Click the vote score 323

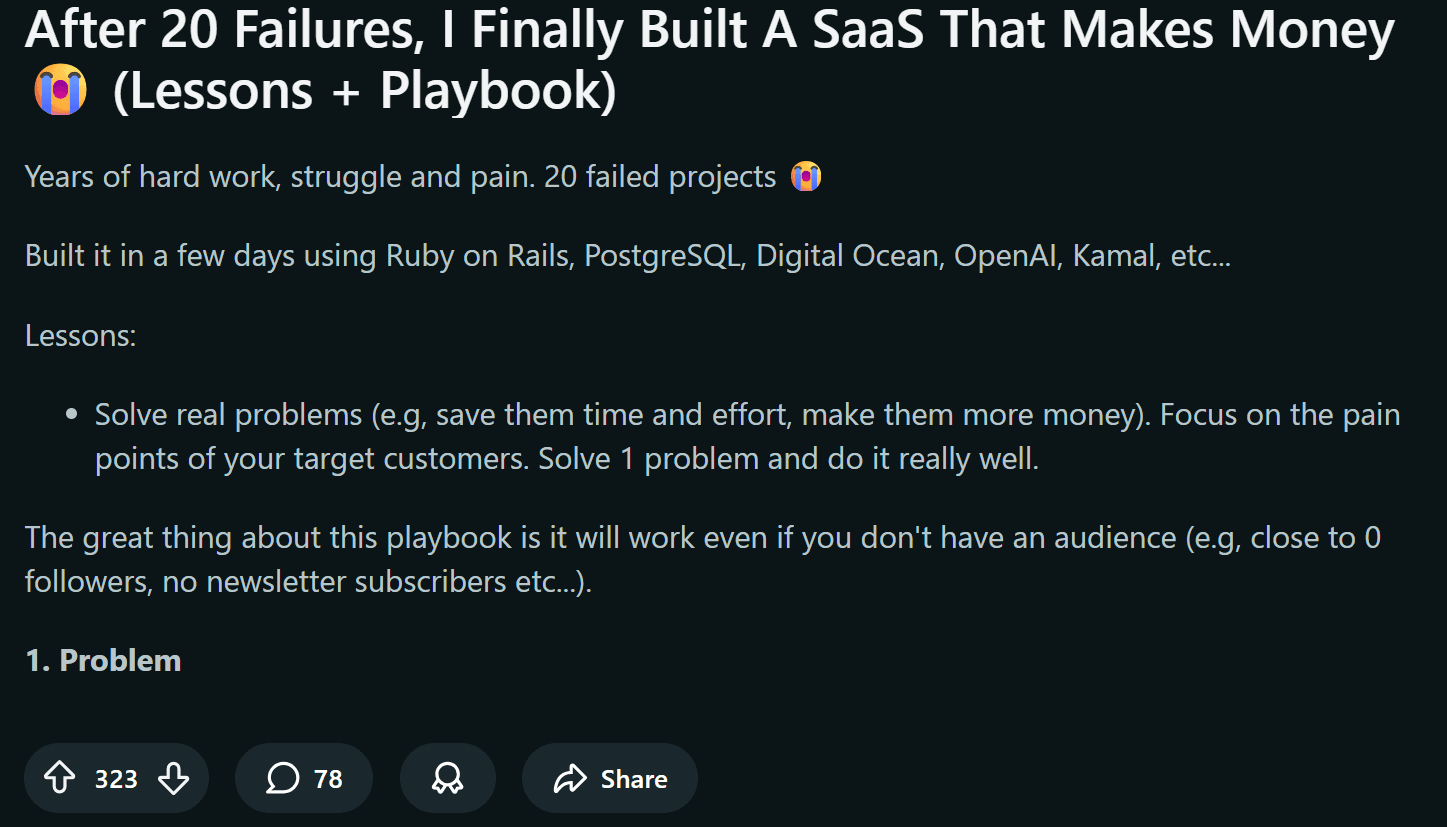pos(116,779)
